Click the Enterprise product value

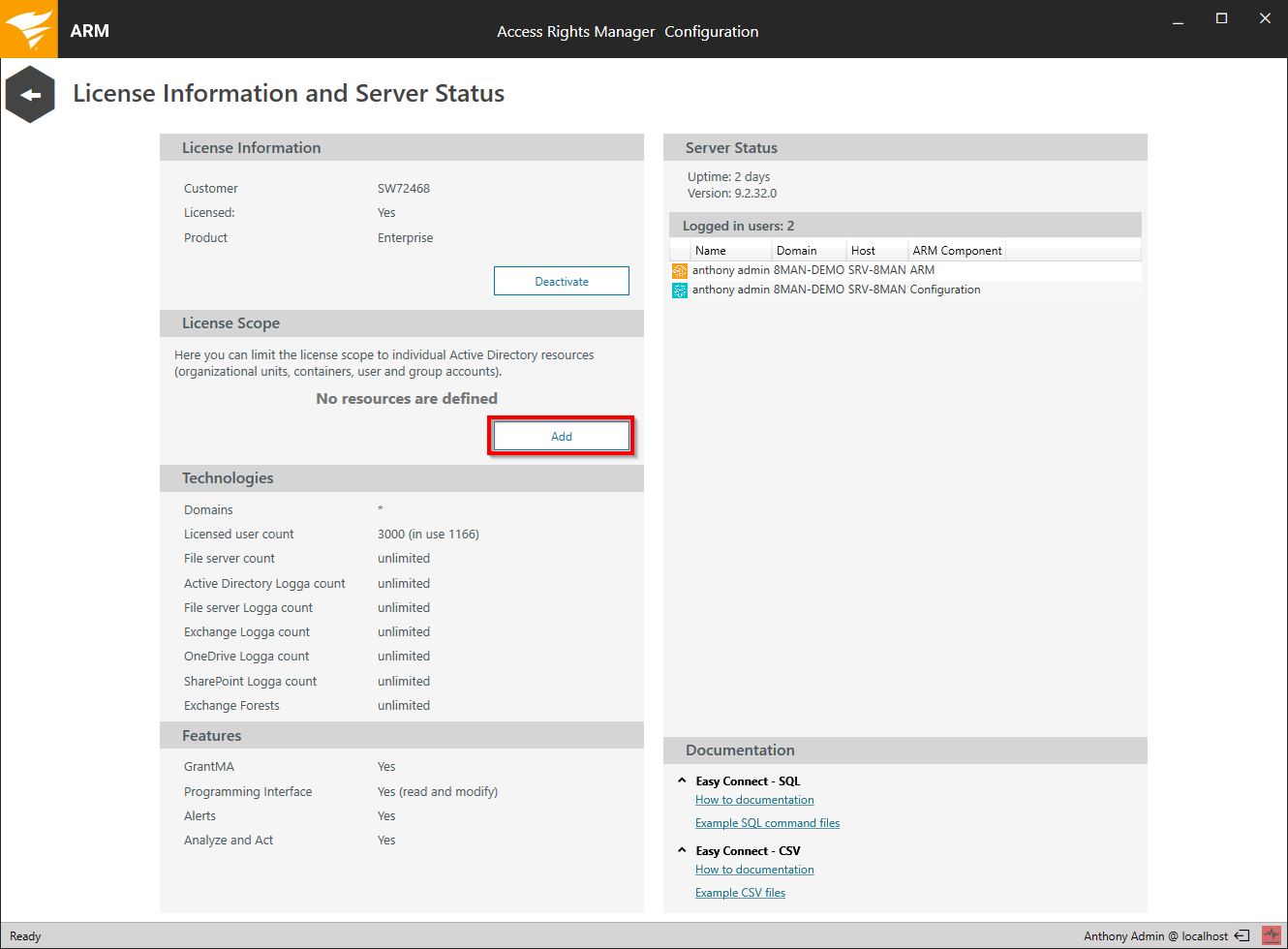pos(406,238)
